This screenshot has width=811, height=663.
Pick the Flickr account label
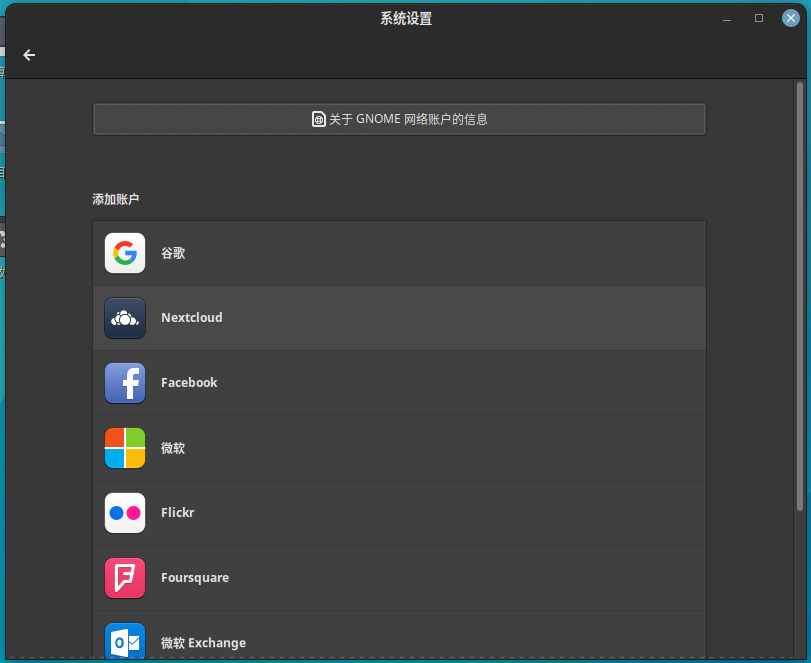178,513
